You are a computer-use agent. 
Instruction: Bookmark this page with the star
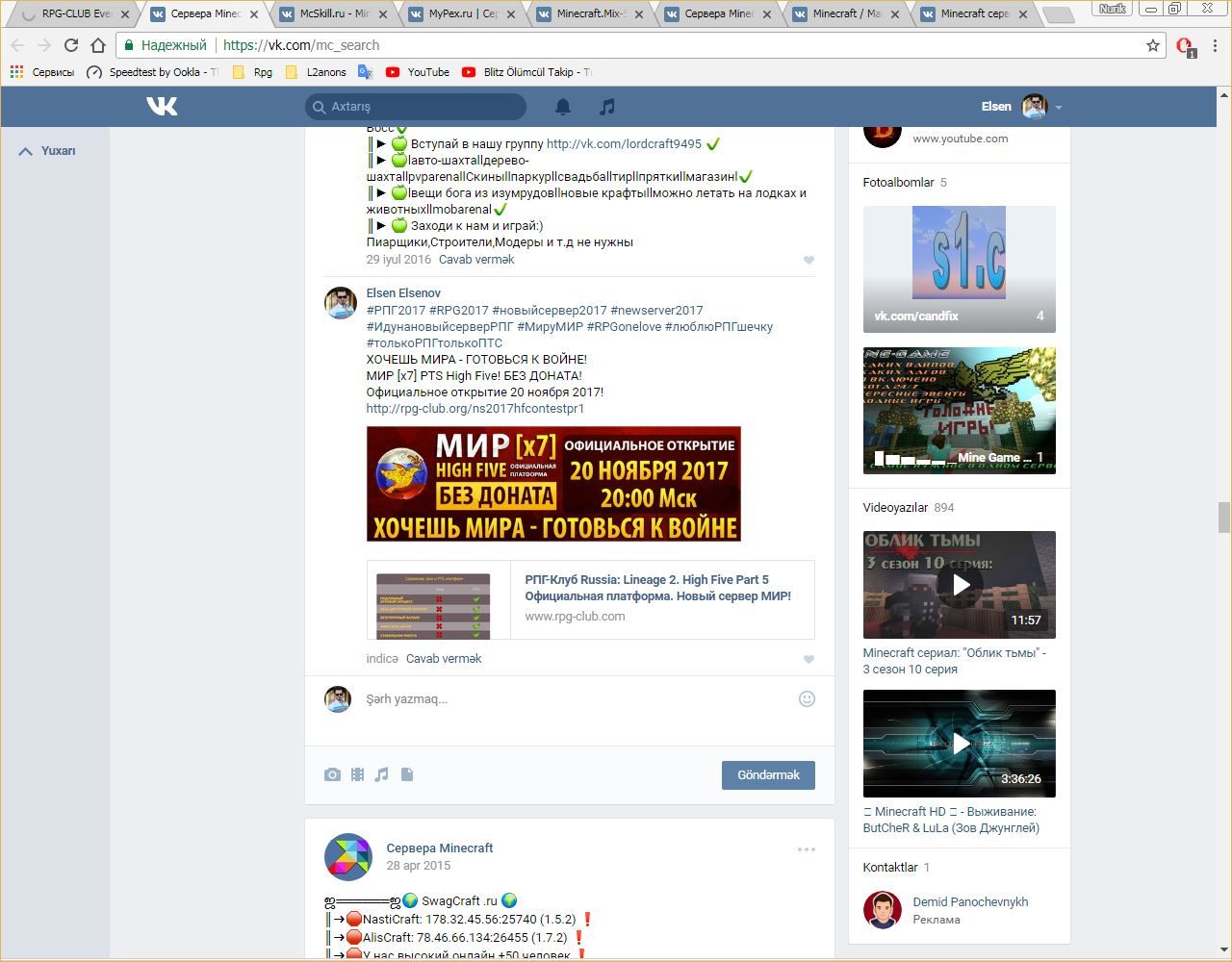(x=1152, y=45)
